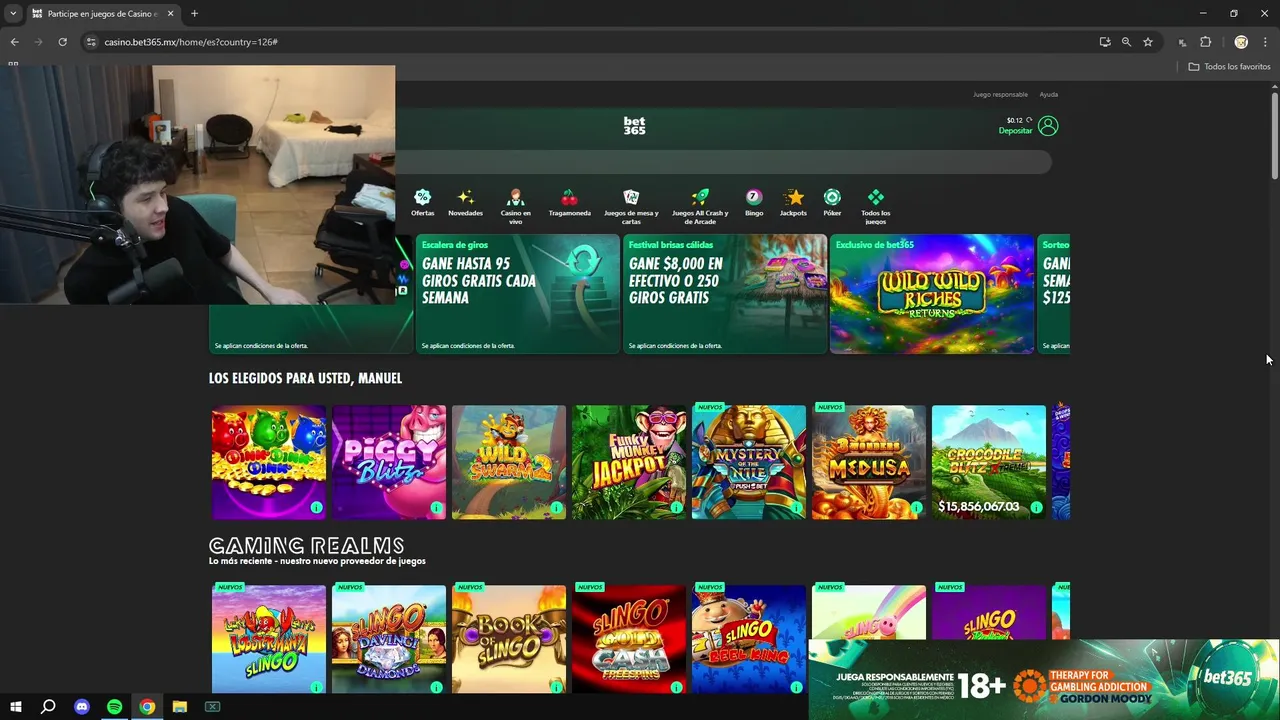Show info for Medusa game
Screen dimensions: 1280x720
(x=916, y=508)
